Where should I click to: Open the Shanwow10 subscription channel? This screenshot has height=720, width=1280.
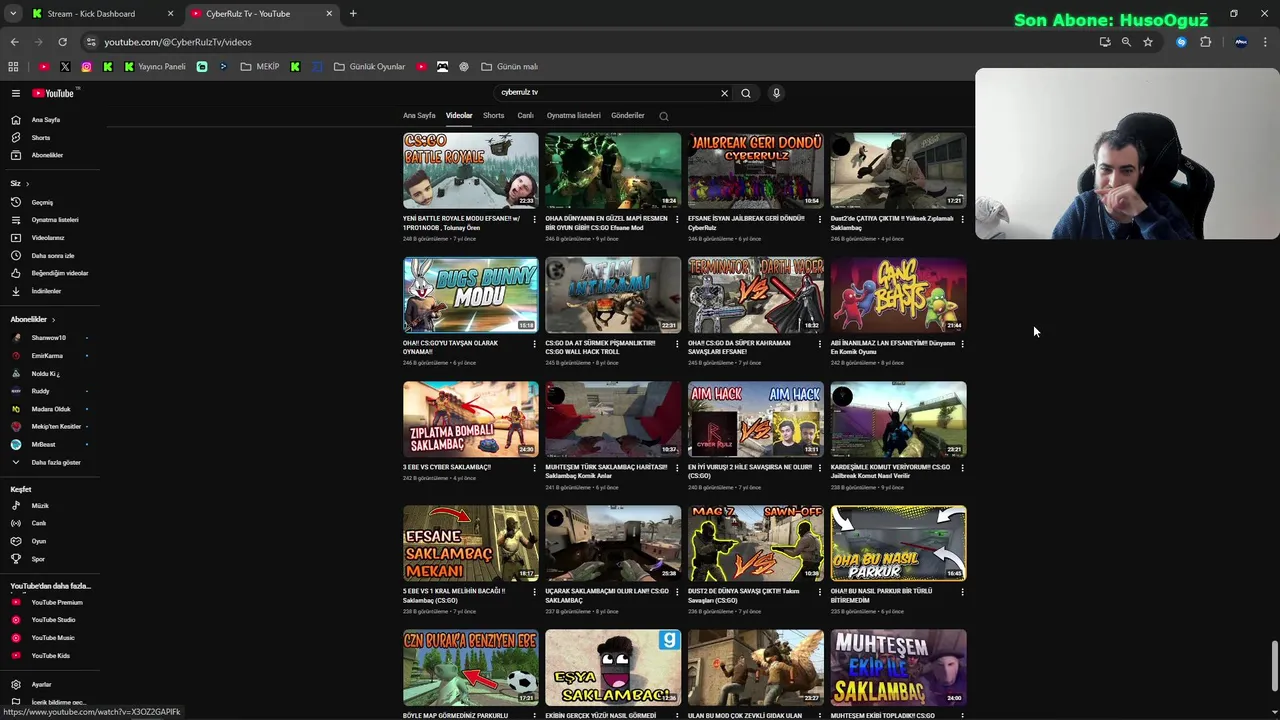[50, 338]
